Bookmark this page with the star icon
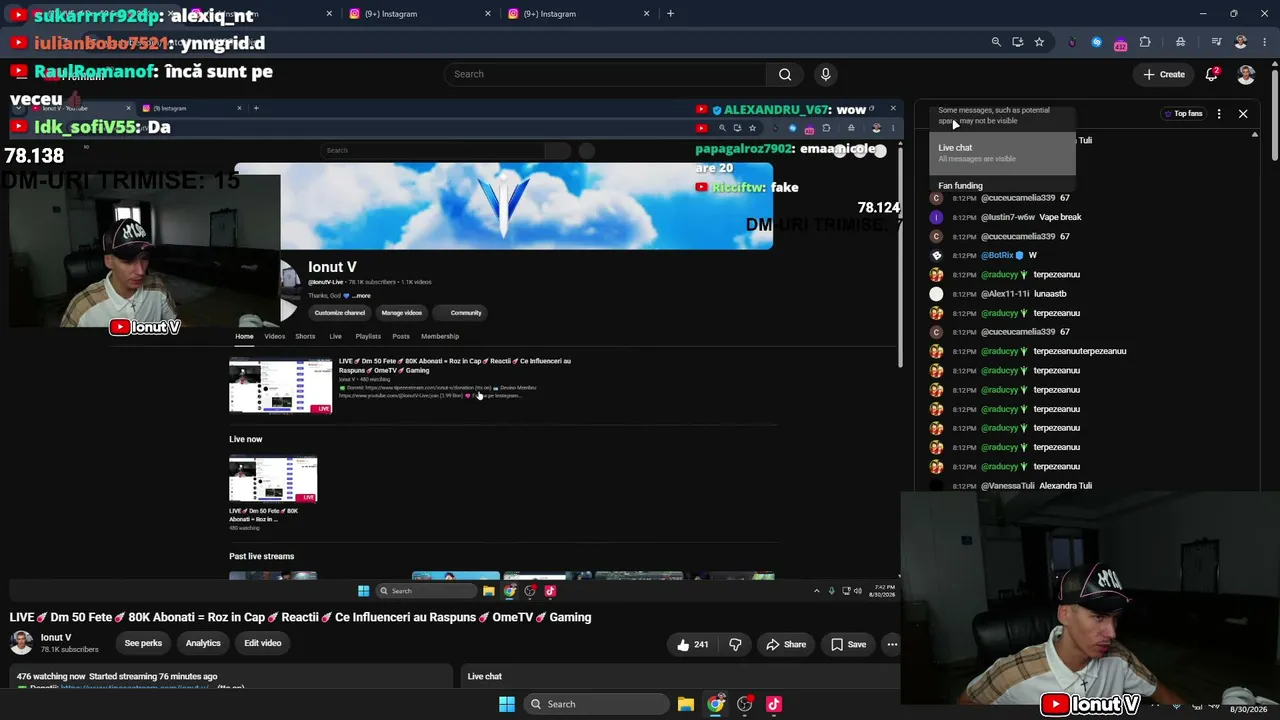The height and width of the screenshot is (720, 1280). (1040, 42)
